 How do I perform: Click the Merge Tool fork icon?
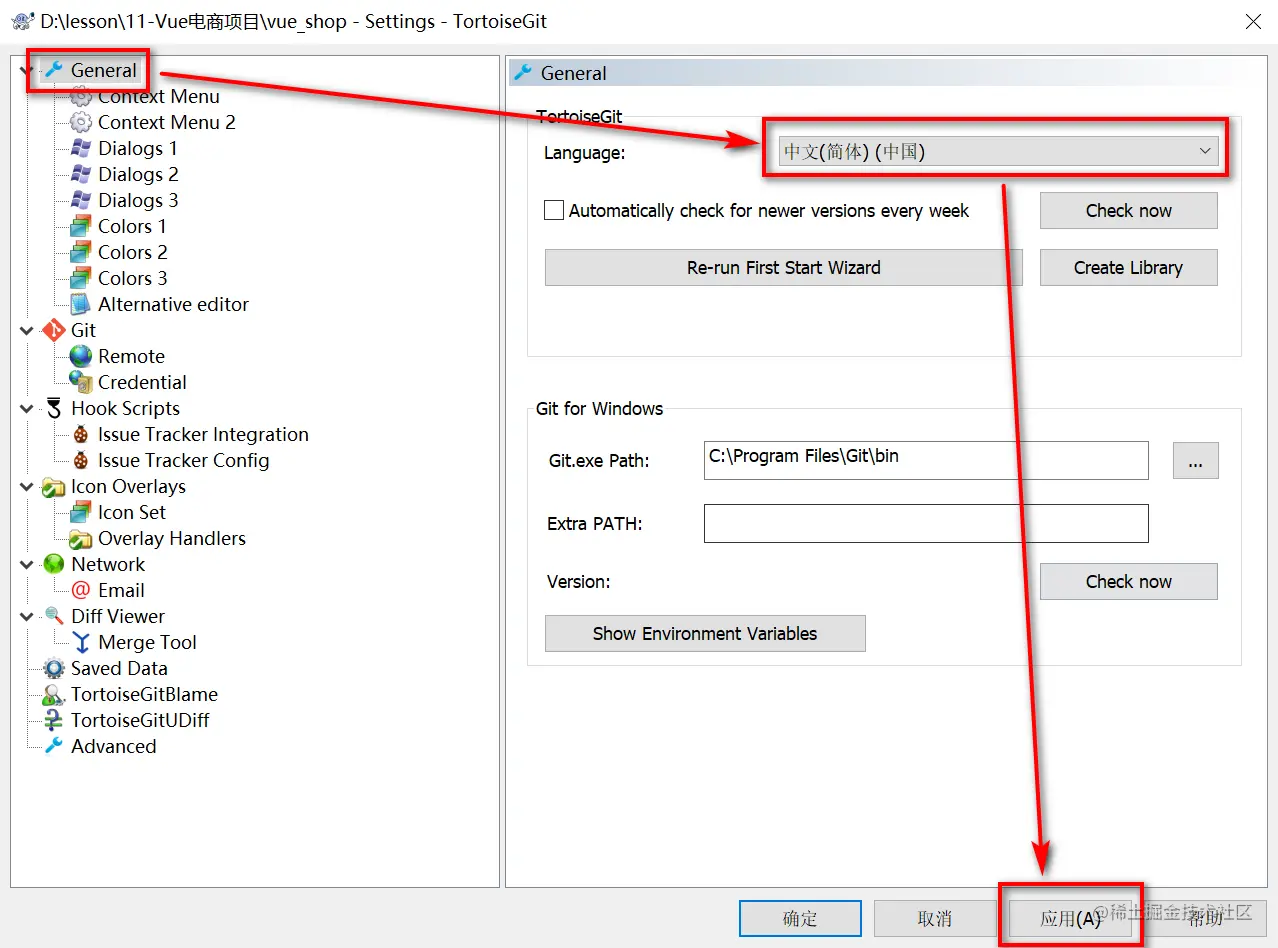(x=81, y=642)
